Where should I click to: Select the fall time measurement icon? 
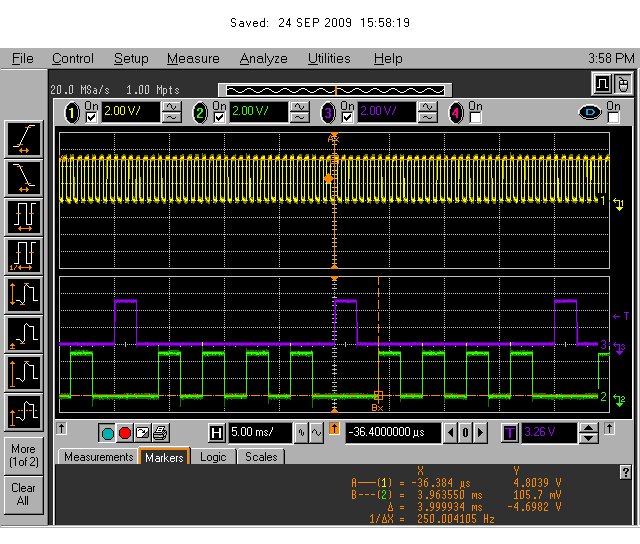[24, 177]
